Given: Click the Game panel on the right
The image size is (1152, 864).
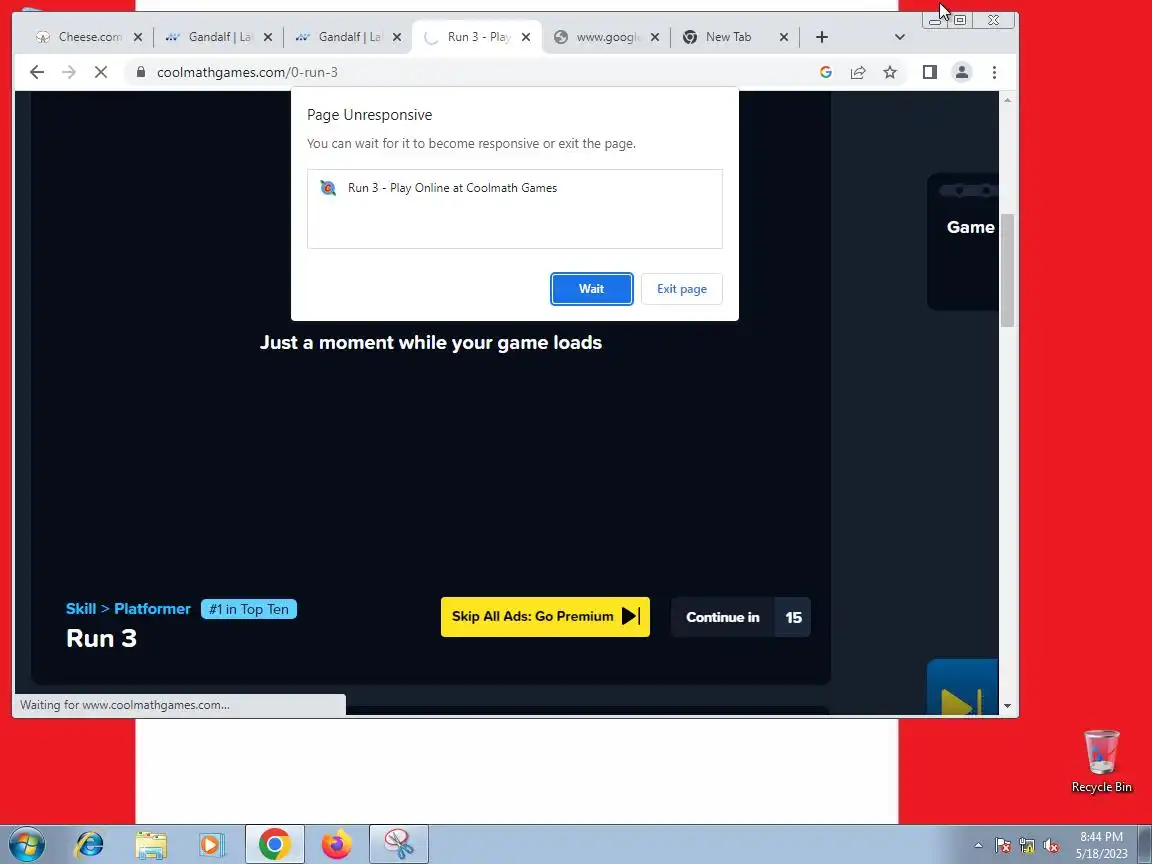Looking at the screenshot, I should (962, 241).
